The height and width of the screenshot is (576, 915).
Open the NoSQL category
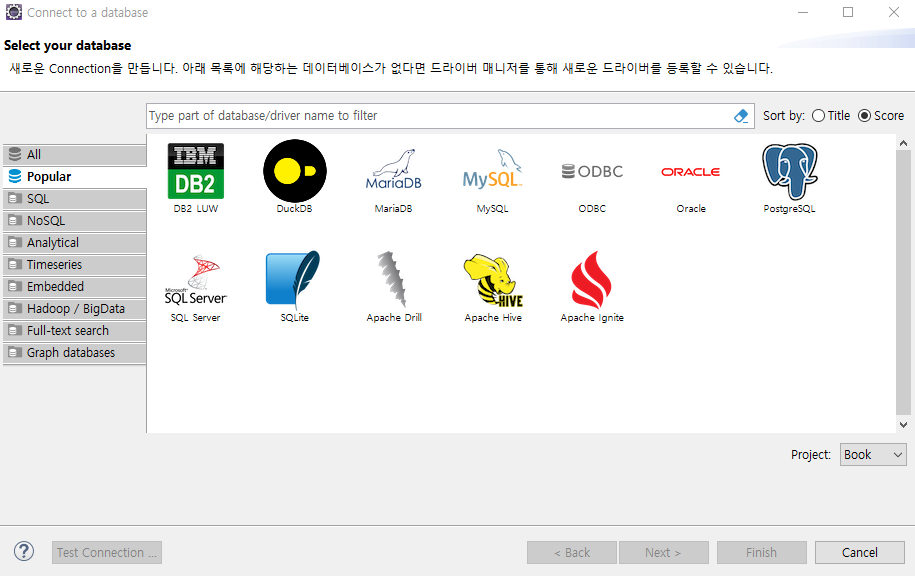75,221
